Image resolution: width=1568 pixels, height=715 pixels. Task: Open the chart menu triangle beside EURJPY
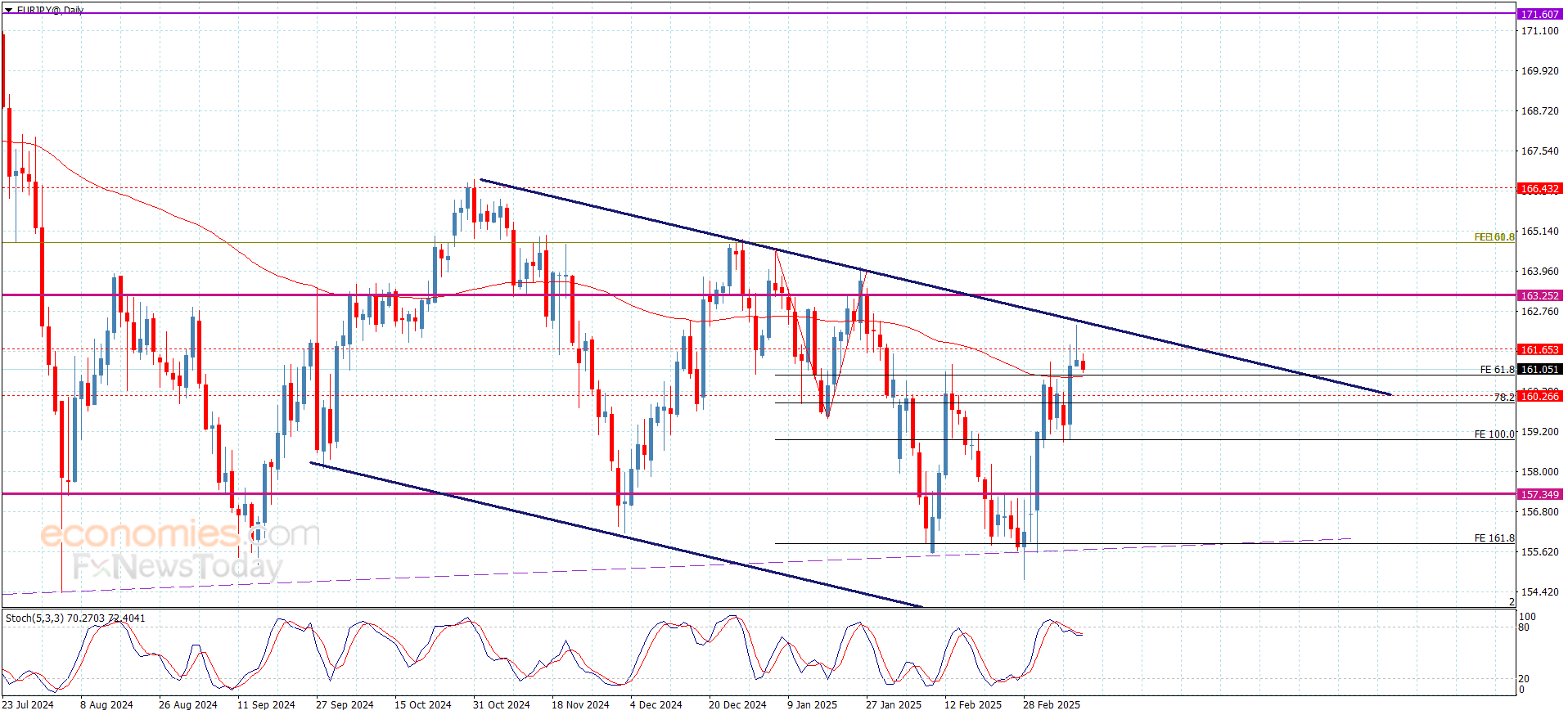click(8, 10)
